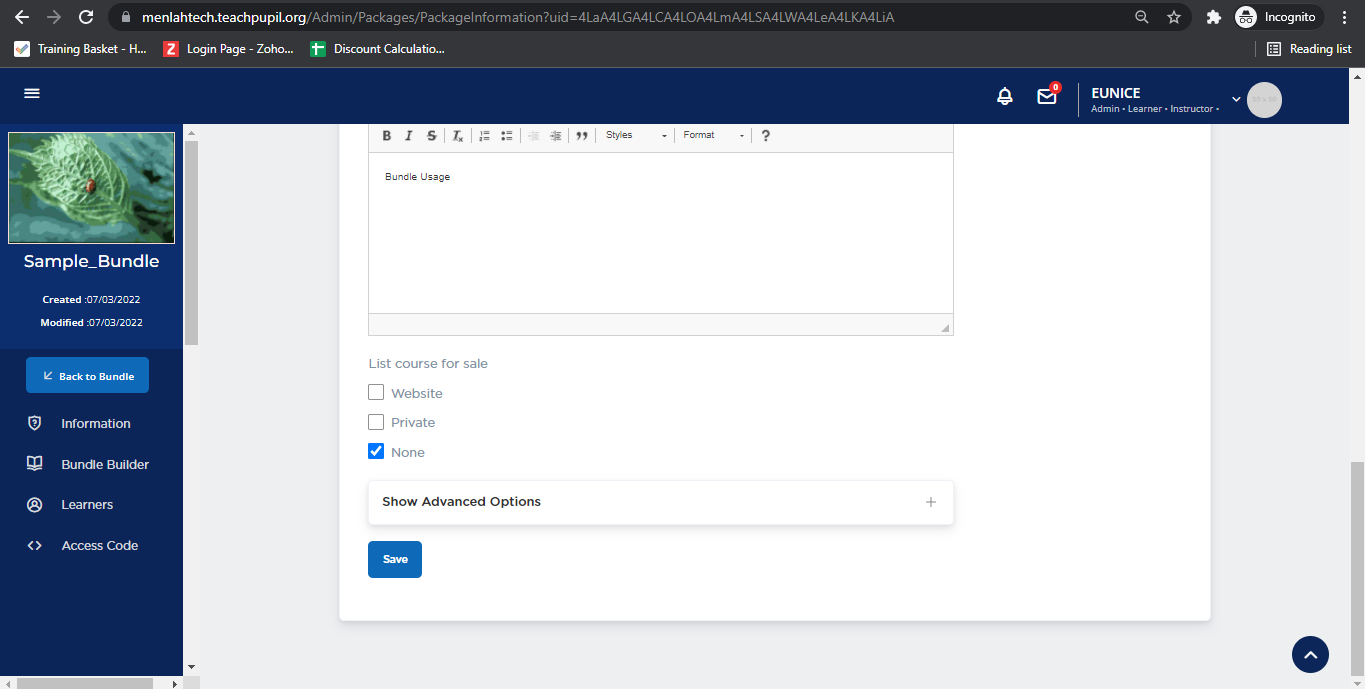Screen dimensions: 1365x689
Task: Check the Private option
Action: (x=376, y=422)
